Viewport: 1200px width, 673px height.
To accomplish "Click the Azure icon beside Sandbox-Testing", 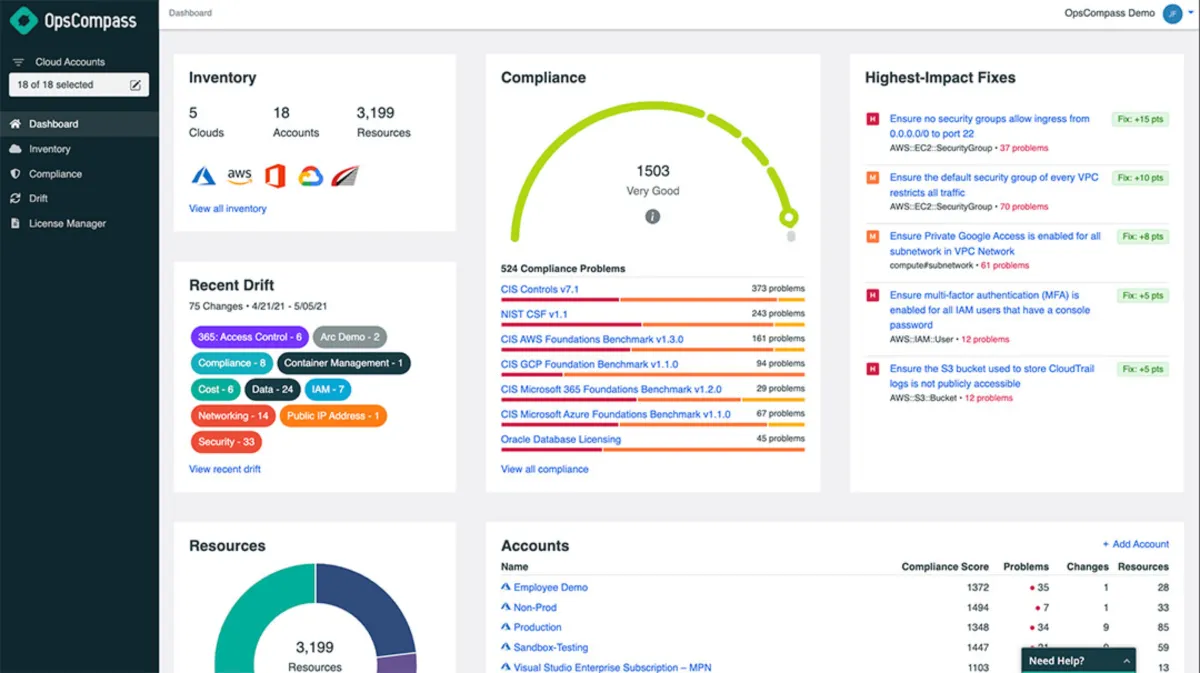I will click(x=506, y=647).
